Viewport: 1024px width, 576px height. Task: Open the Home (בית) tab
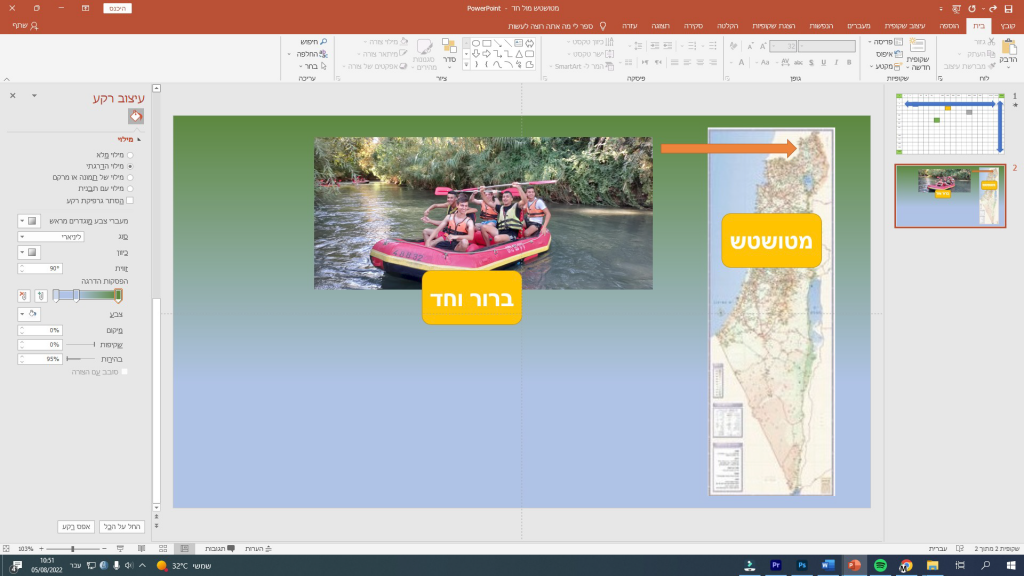(x=978, y=25)
